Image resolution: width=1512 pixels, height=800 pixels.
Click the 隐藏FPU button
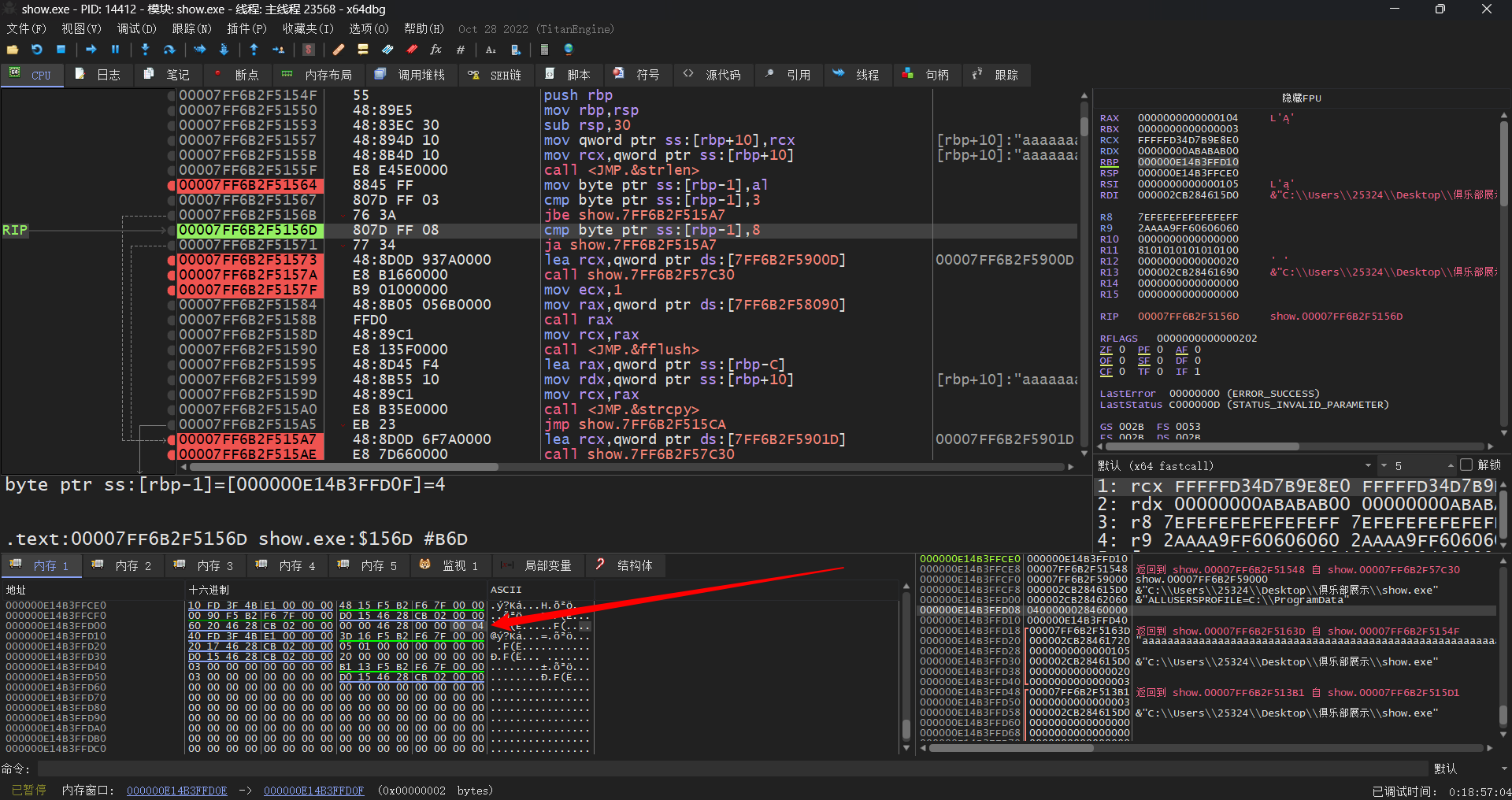pyautogui.click(x=1301, y=98)
